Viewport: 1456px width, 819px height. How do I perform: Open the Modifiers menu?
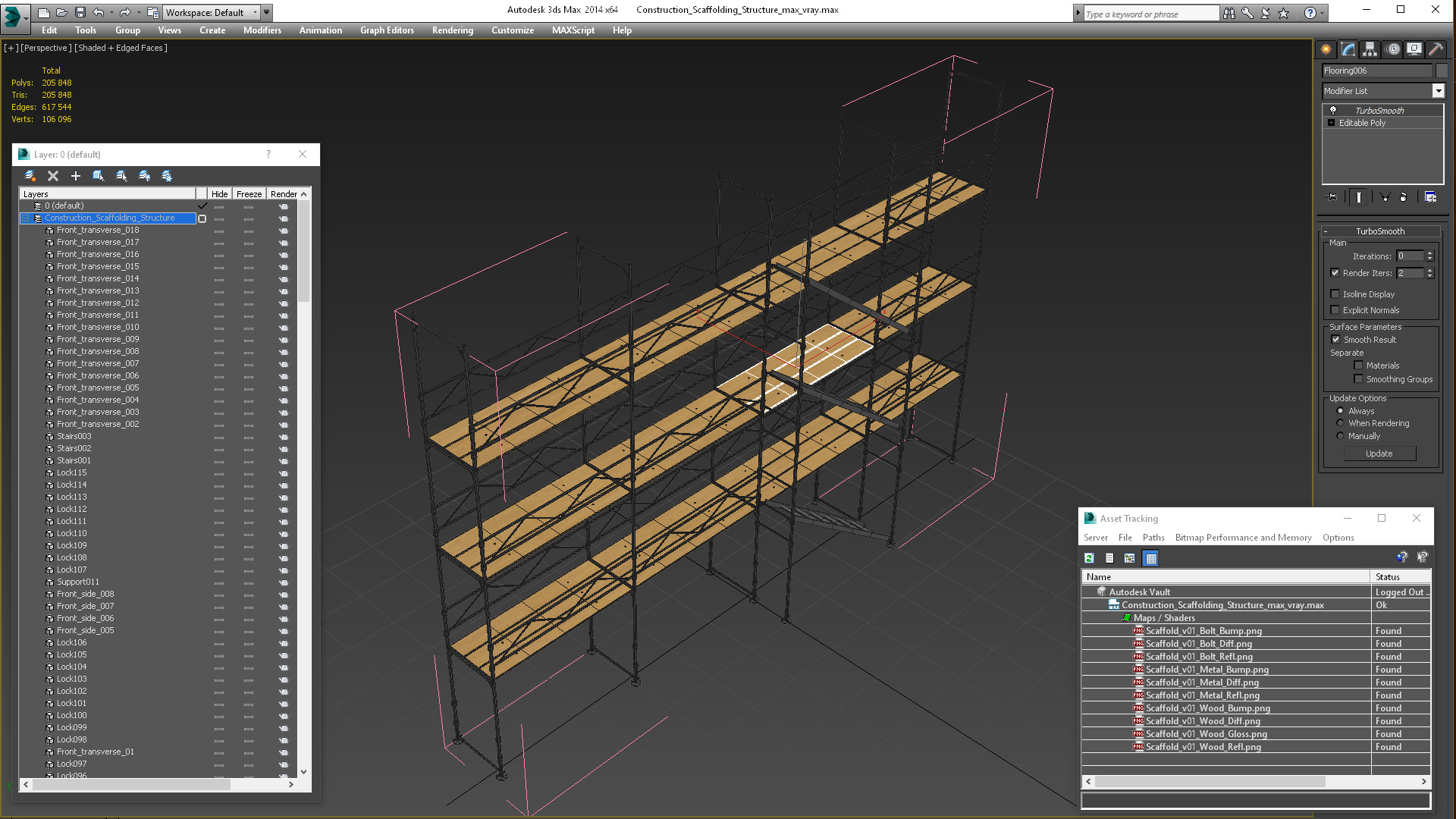pyautogui.click(x=262, y=30)
